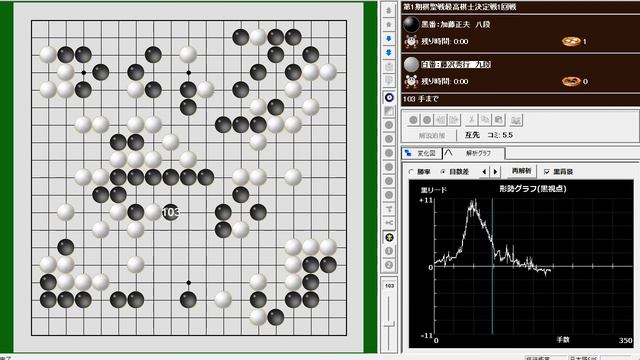Click the 350 axis label on graph
The width and height of the screenshot is (640, 360).
(x=625, y=340)
